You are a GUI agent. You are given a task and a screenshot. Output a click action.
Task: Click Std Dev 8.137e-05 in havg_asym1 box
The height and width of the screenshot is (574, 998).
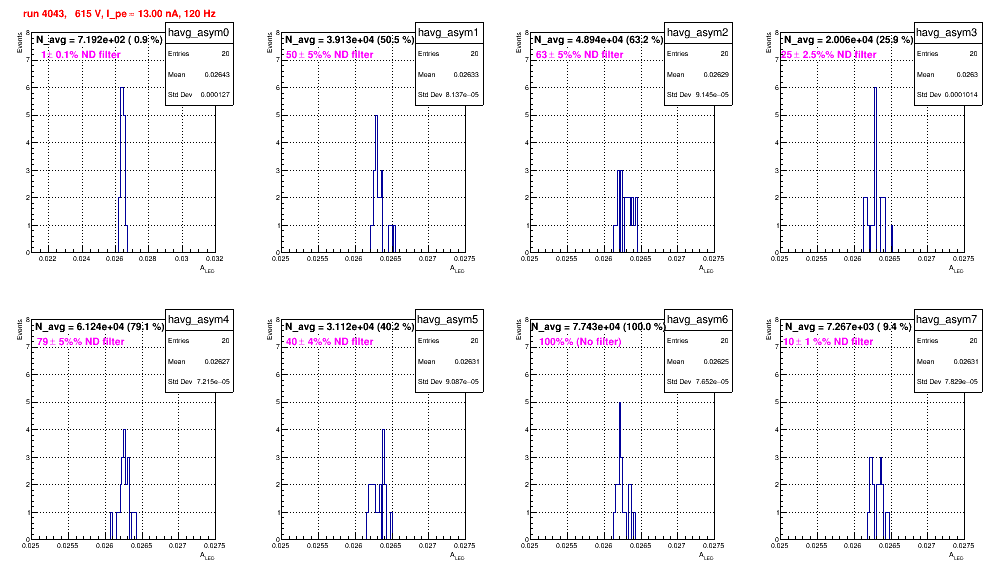449,95
